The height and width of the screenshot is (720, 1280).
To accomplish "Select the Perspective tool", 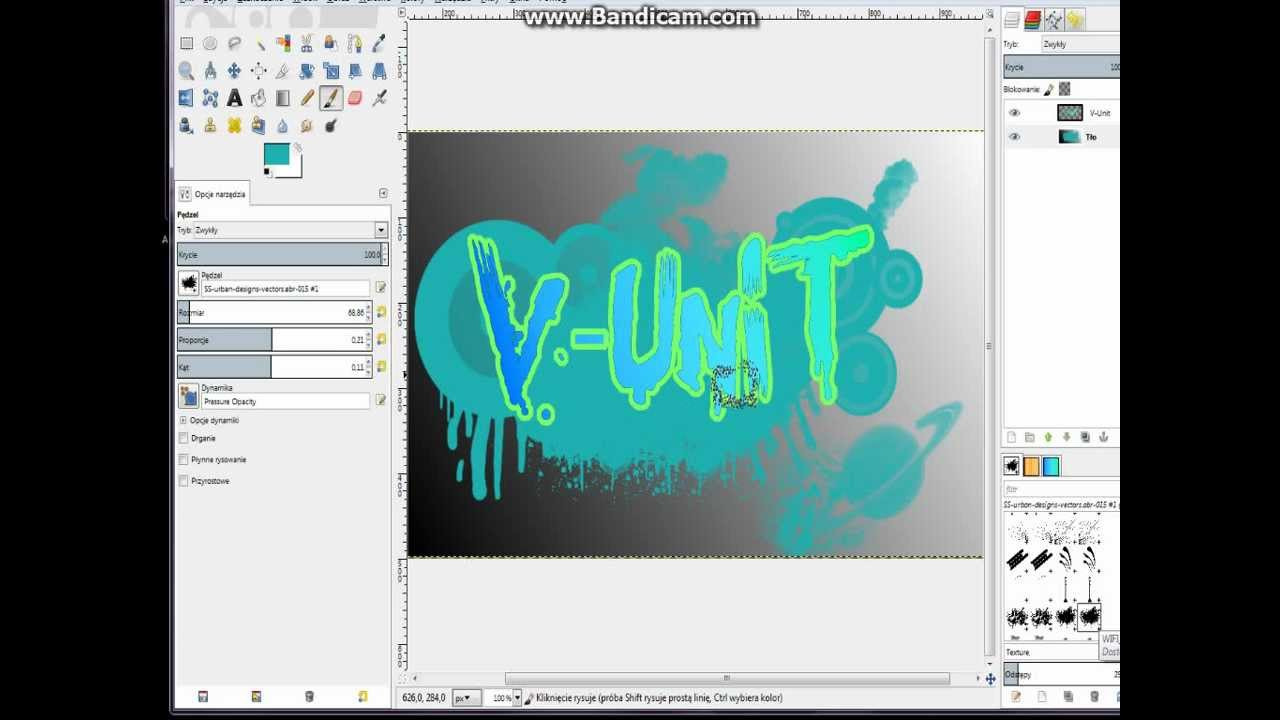I will click(x=379, y=71).
